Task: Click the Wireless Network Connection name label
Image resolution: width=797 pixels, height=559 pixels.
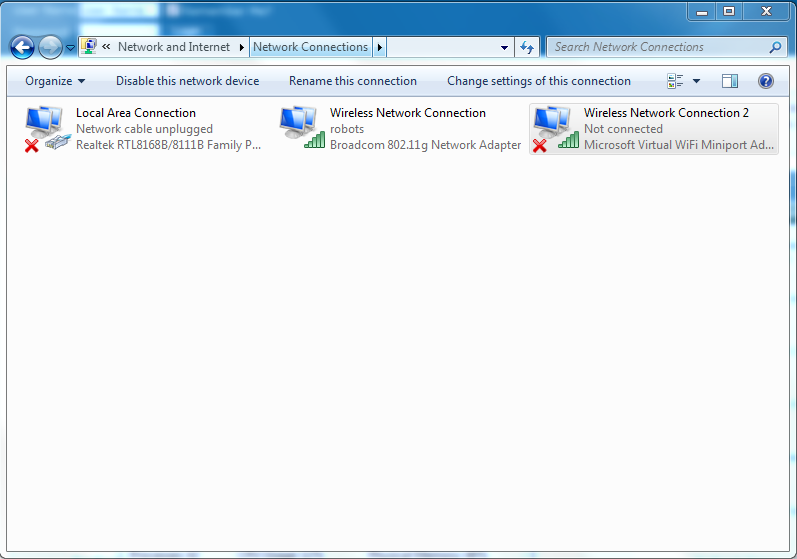Action: coord(408,113)
